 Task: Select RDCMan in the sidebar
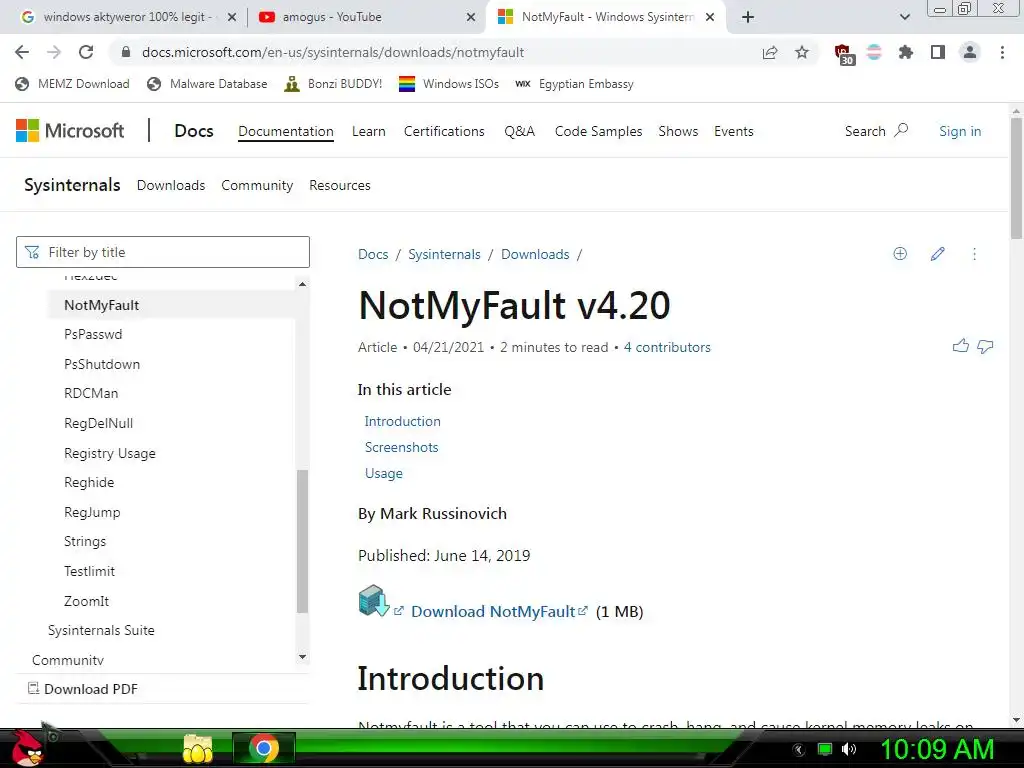click(x=91, y=393)
